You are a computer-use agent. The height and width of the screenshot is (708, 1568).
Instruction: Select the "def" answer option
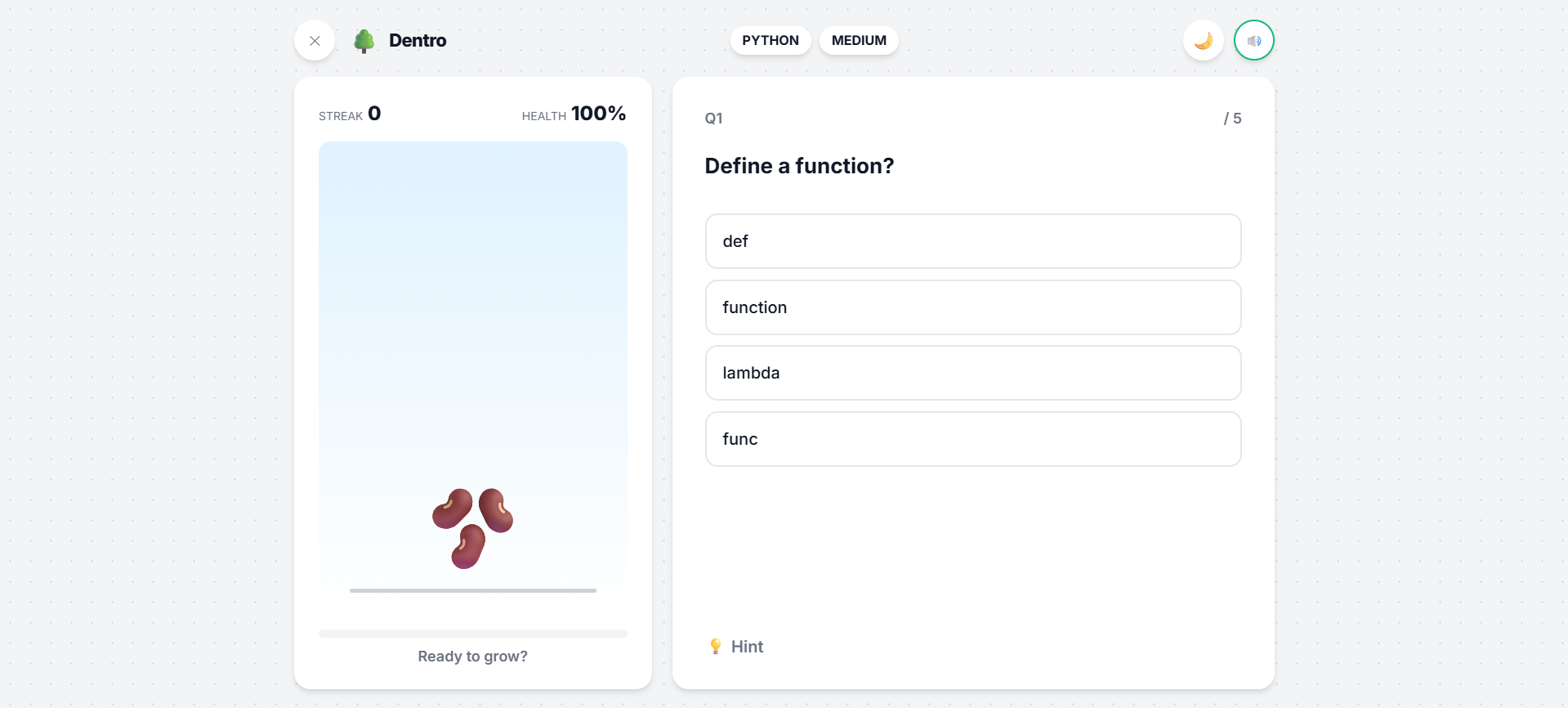(x=972, y=241)
